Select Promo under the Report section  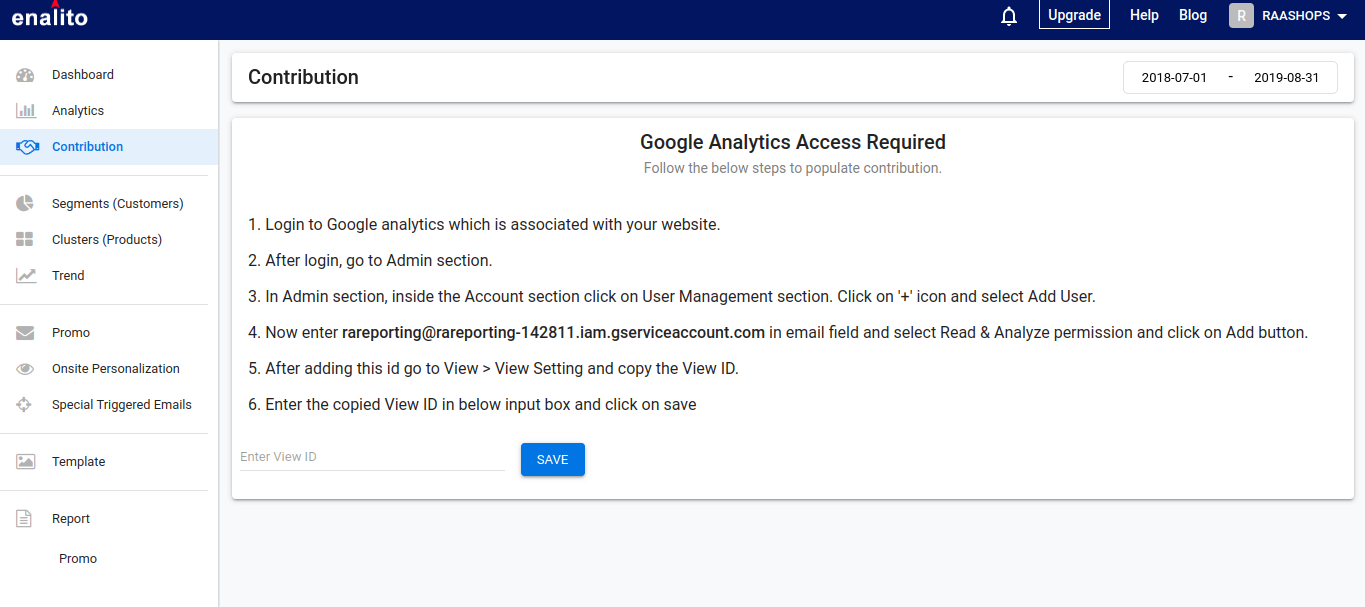point(78,559)
